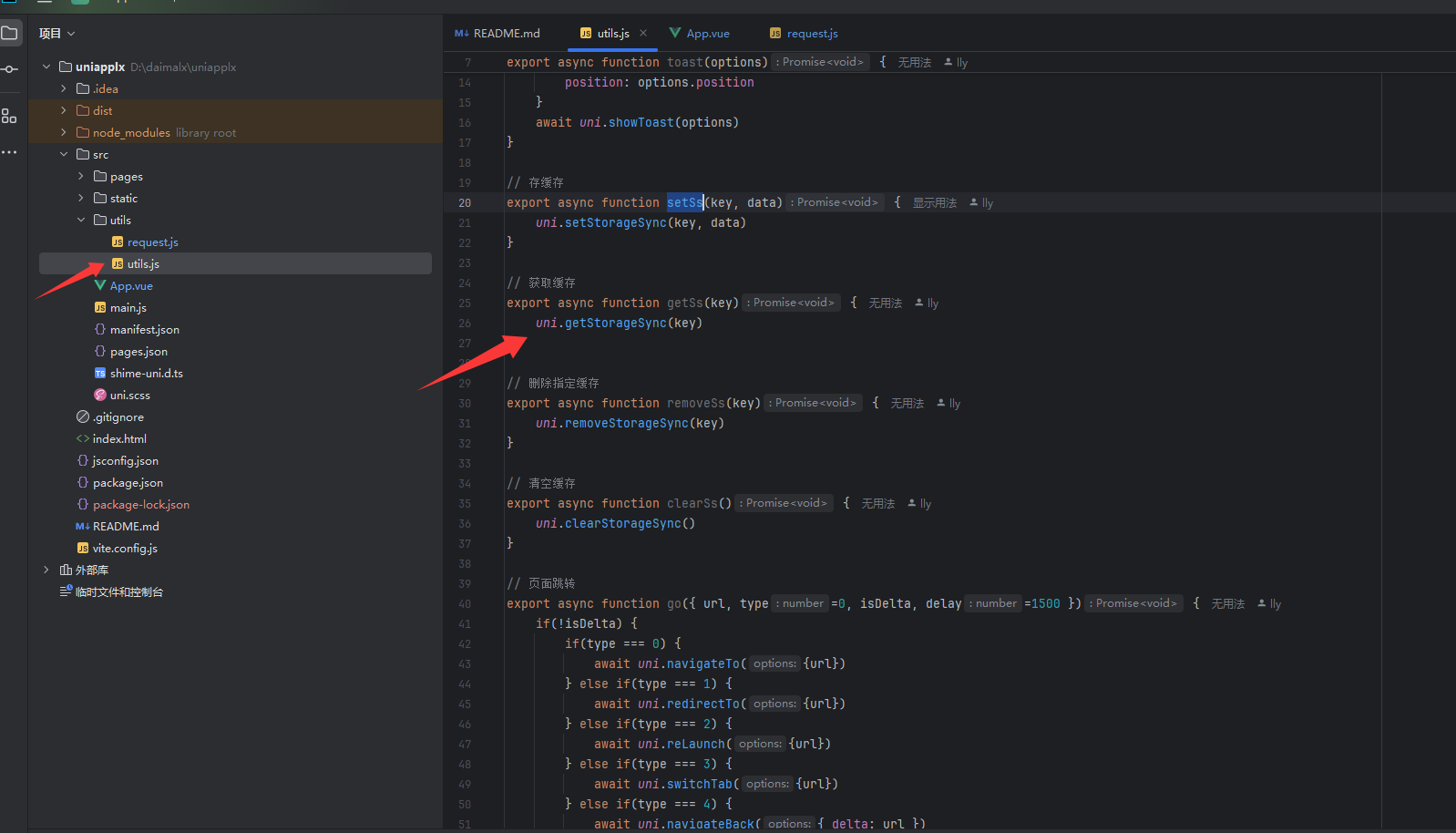Click the 显示用法 hint beside setSs function
This screenshot has height=833, width=1456.
[935, 202]
